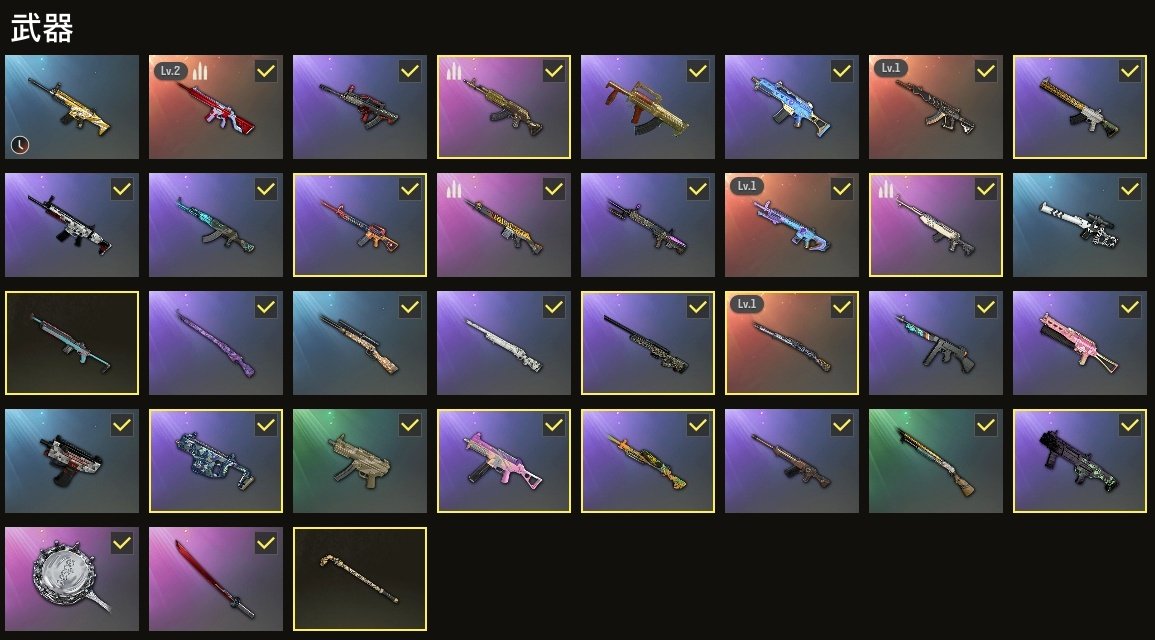Toggle checkmark on tan Uzi green tile
The height and width of the screenshot is (640, 1155).
(x=410, y=426)
